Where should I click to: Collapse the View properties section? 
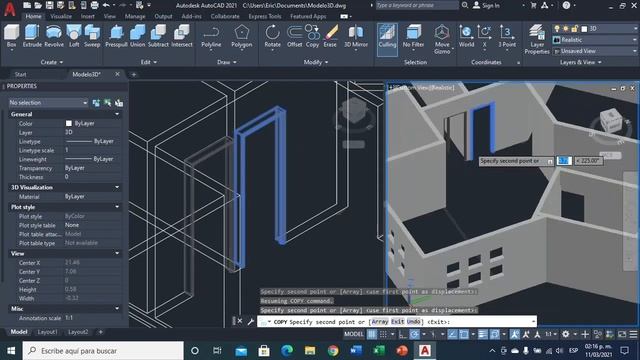117,253
